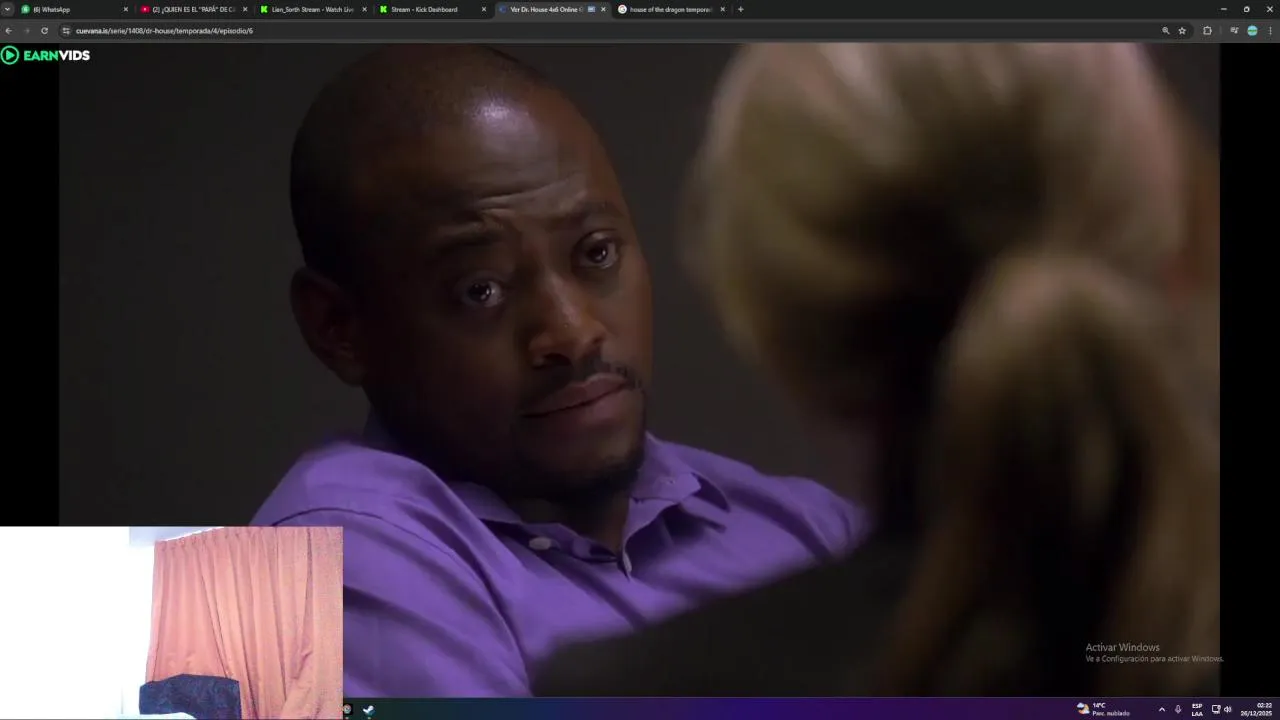Screen dimensions: 1280x720
Task: Click the EarnVids logo
Action: (46, 55)
